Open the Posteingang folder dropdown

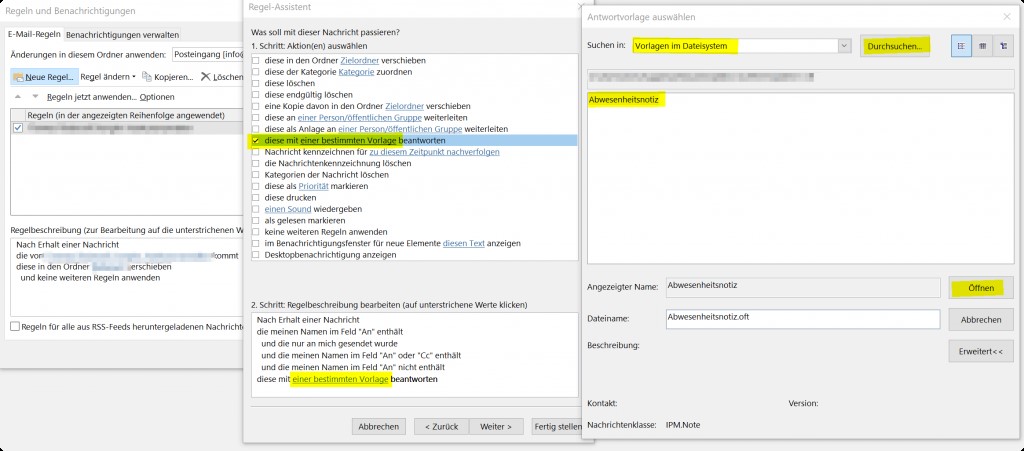(208, 54)
